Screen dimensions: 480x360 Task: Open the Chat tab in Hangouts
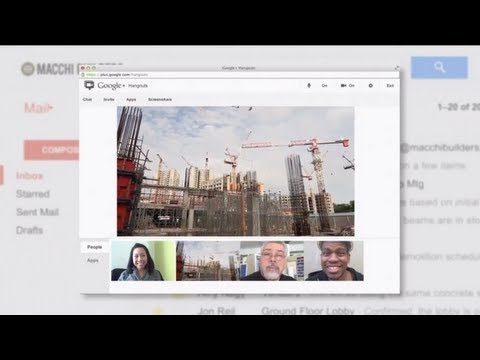pyautogui.click(x=87, y=99)
